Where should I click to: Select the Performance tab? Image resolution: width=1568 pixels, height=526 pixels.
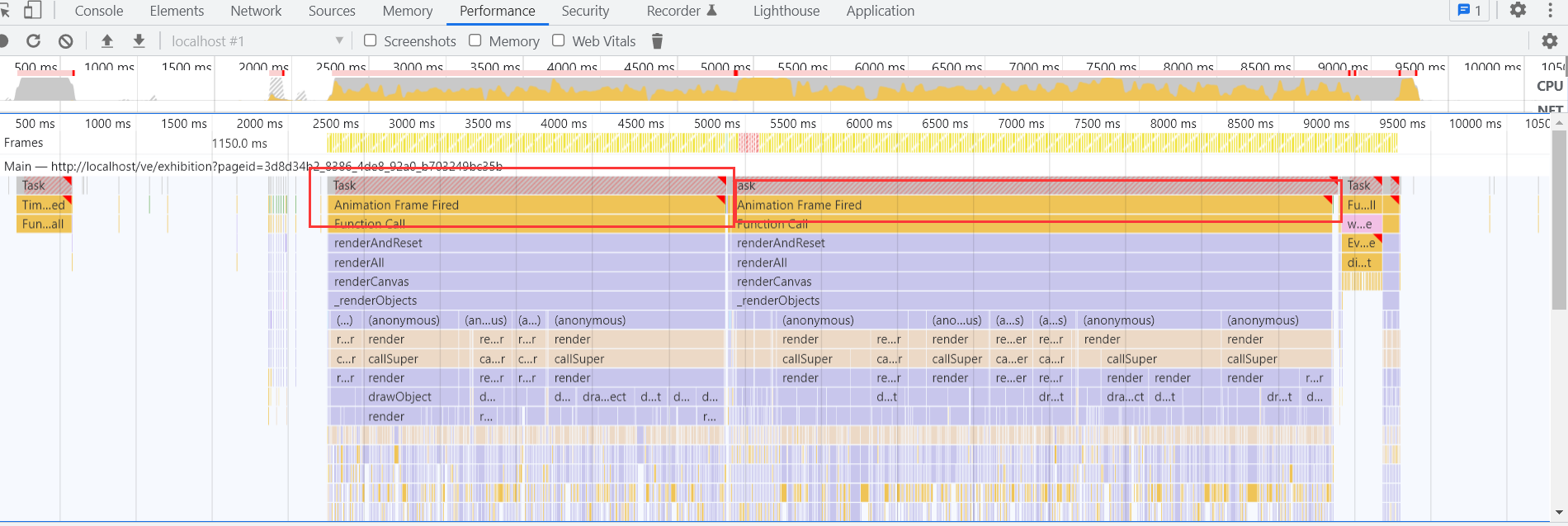click(x=497, y=11)
